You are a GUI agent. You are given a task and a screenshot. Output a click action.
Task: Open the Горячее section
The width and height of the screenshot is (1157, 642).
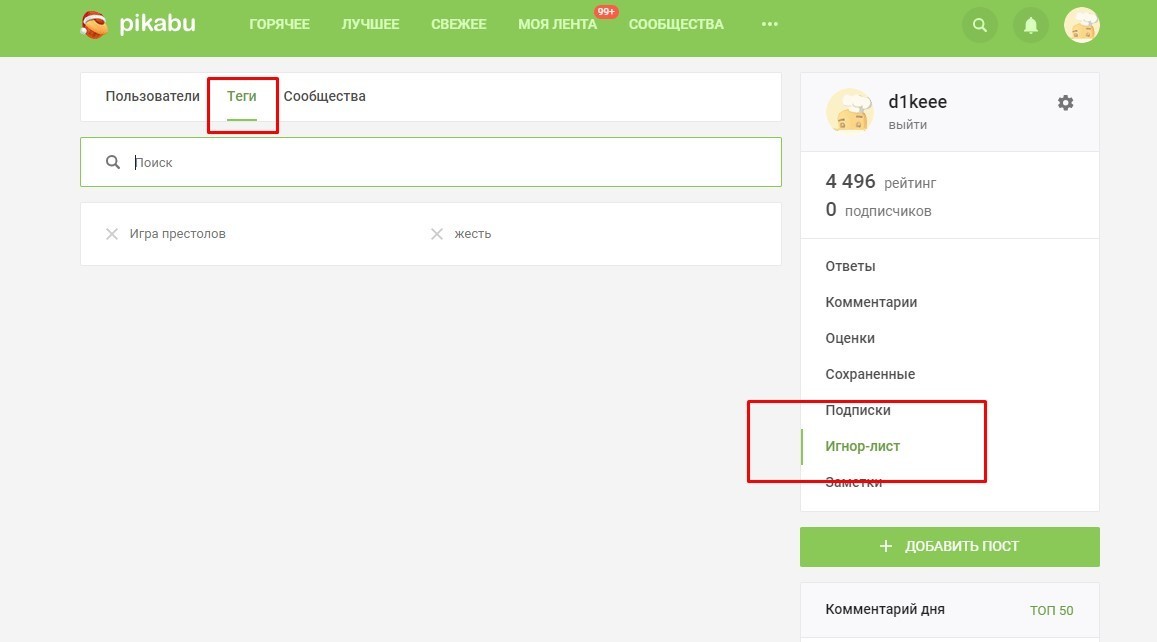tap(279, 24)
